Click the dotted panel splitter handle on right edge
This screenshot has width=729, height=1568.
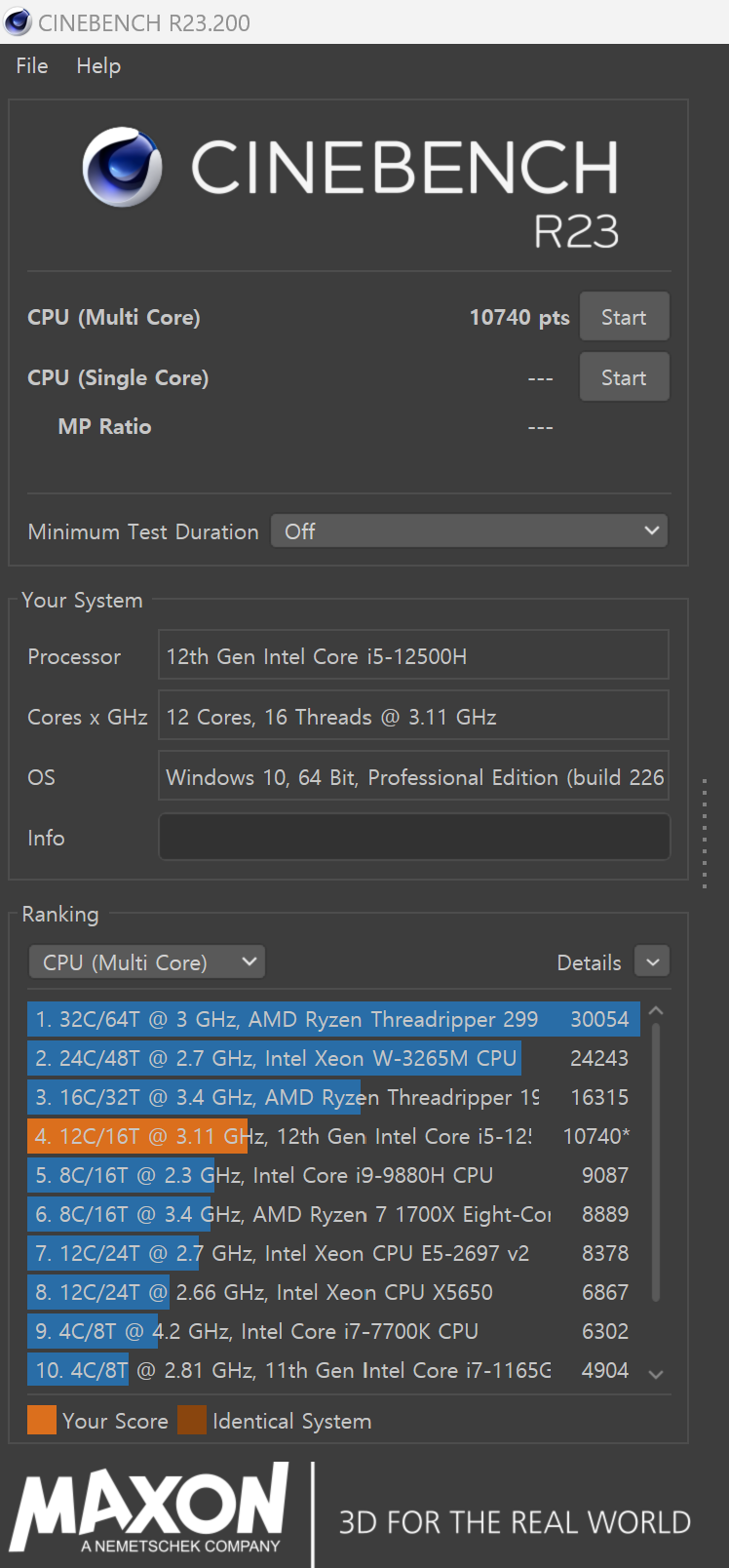tap(705, 833)
